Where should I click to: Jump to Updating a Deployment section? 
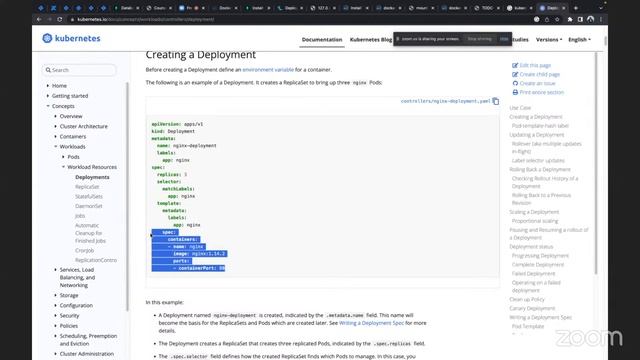point(537,135)
